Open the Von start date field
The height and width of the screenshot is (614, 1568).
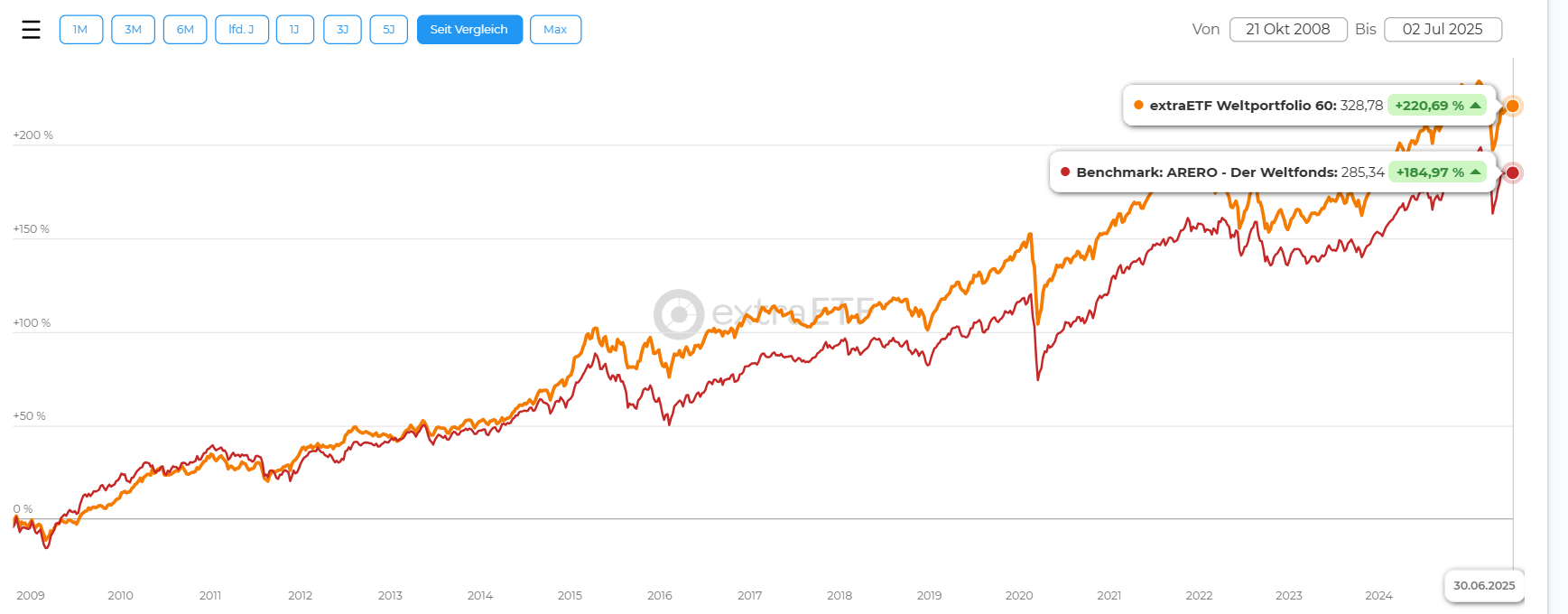[1287, 30]
